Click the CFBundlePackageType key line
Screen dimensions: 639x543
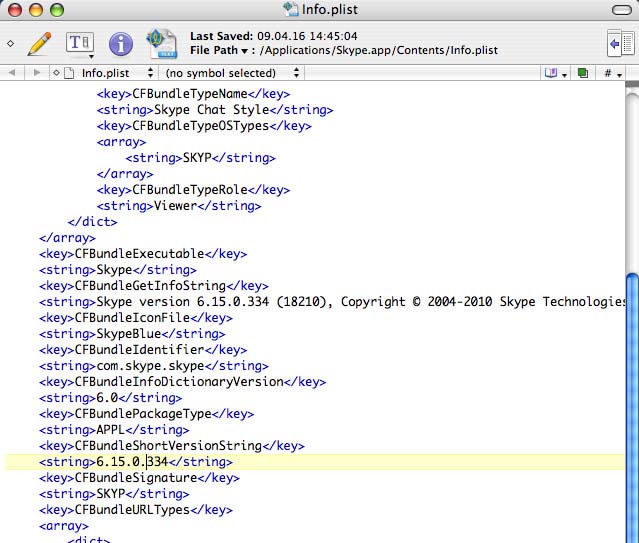(146, 414)
